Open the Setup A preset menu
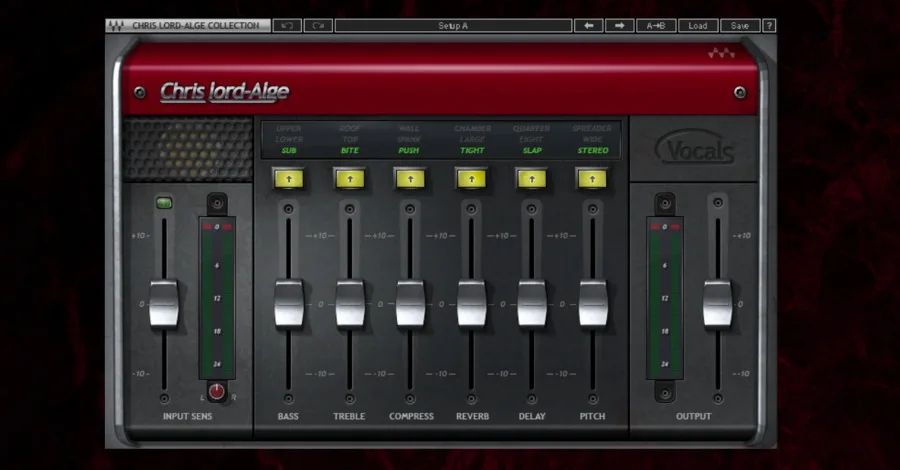This screenshot has width=900, height=470. (x=453, y=26)
